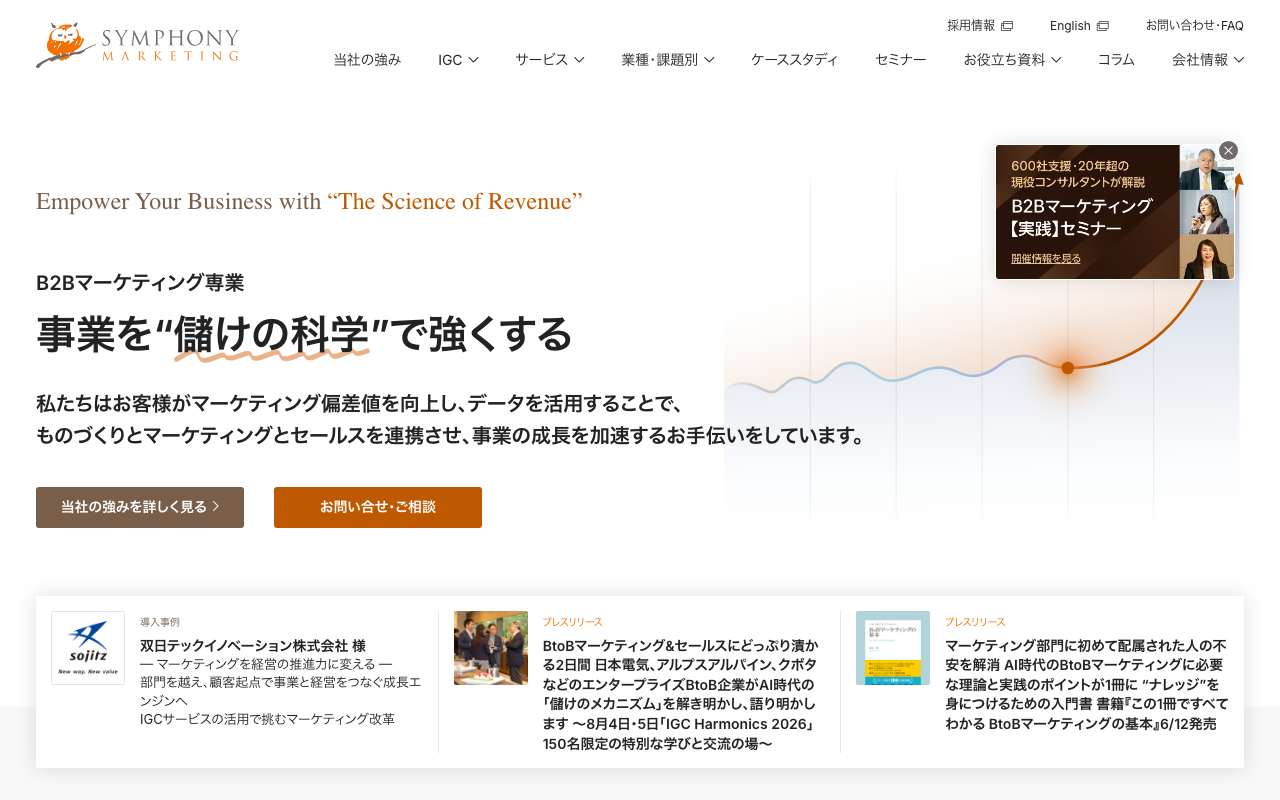Click プレスリリース label above book article

click(975, 622)
